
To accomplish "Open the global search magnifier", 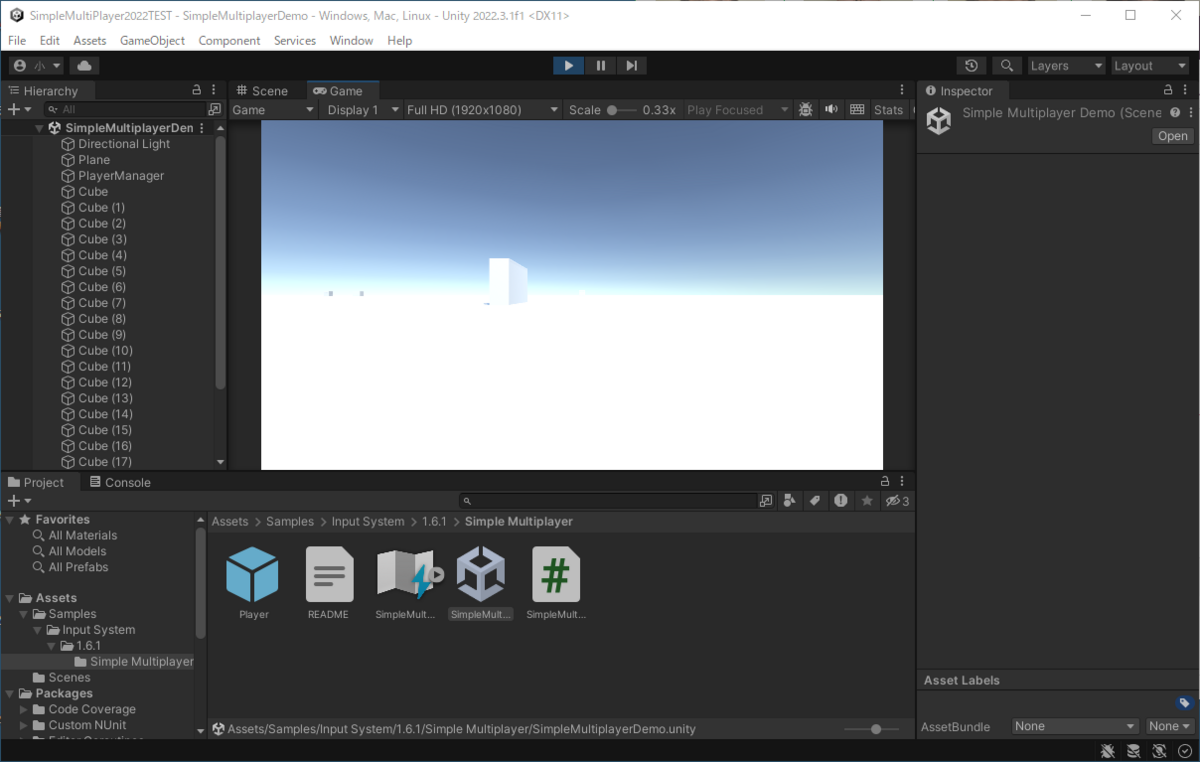I will pos(1007,66).
